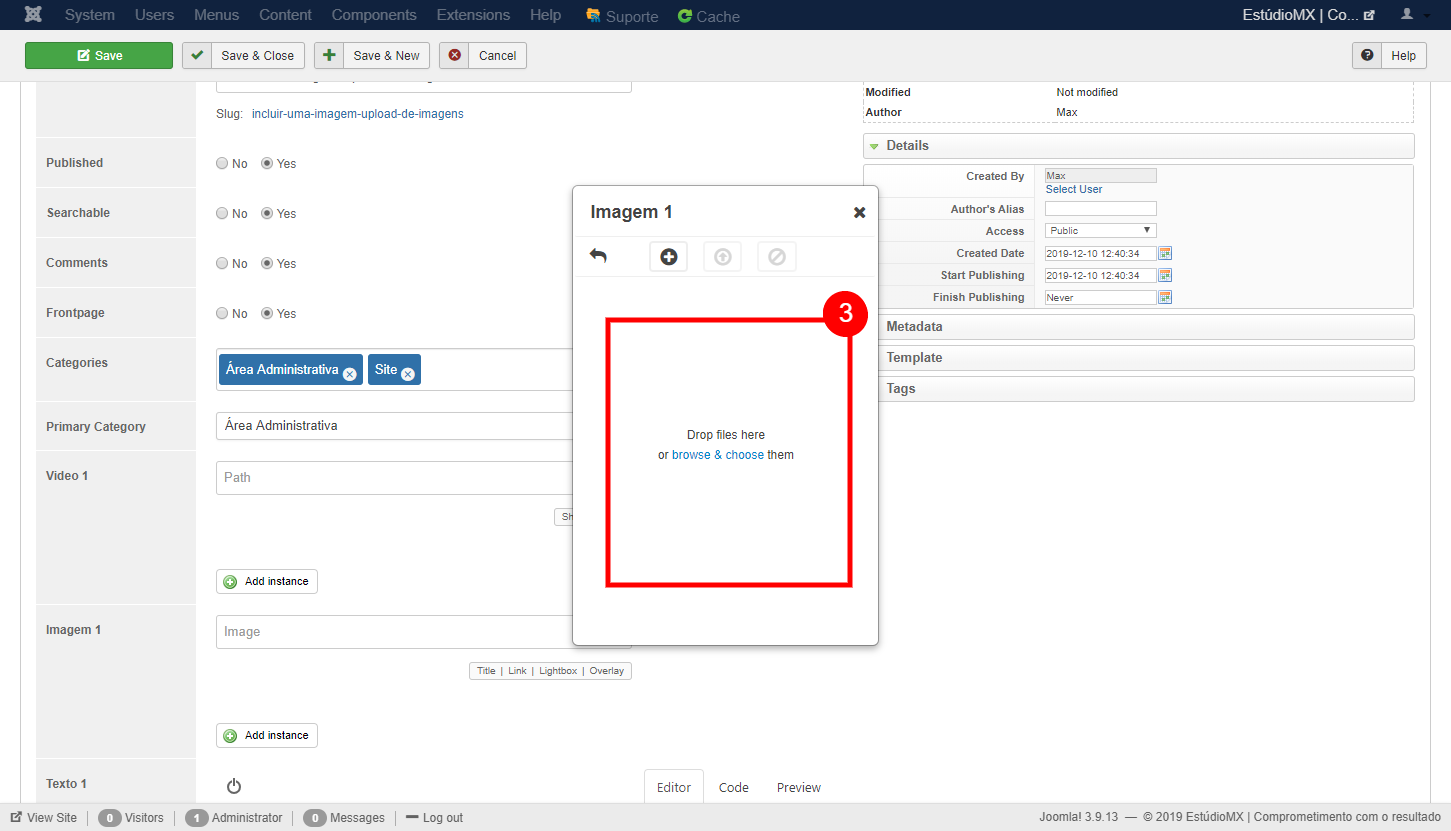Image resolution: width=1451 pixels, height=831 pixels.
Task: Close the Imagem 1 dialog
Action: 859,212
